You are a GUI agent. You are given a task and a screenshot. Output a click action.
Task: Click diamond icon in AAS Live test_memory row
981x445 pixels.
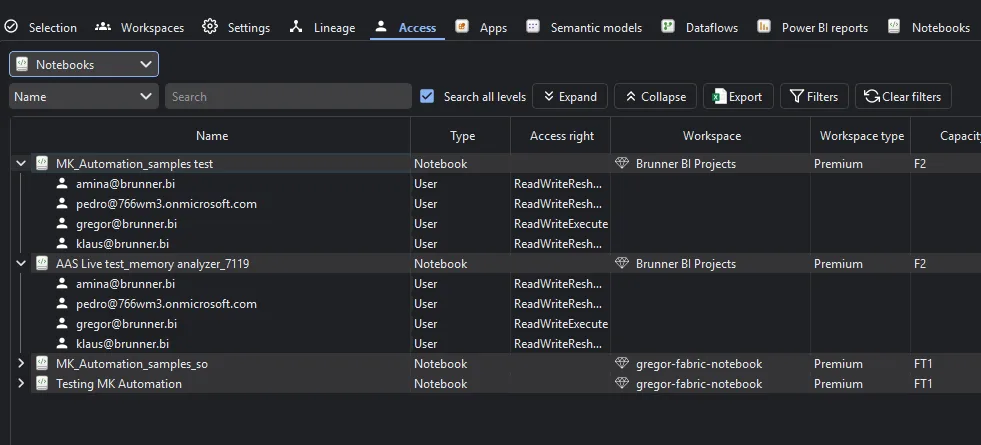click(x=622, y=263)
